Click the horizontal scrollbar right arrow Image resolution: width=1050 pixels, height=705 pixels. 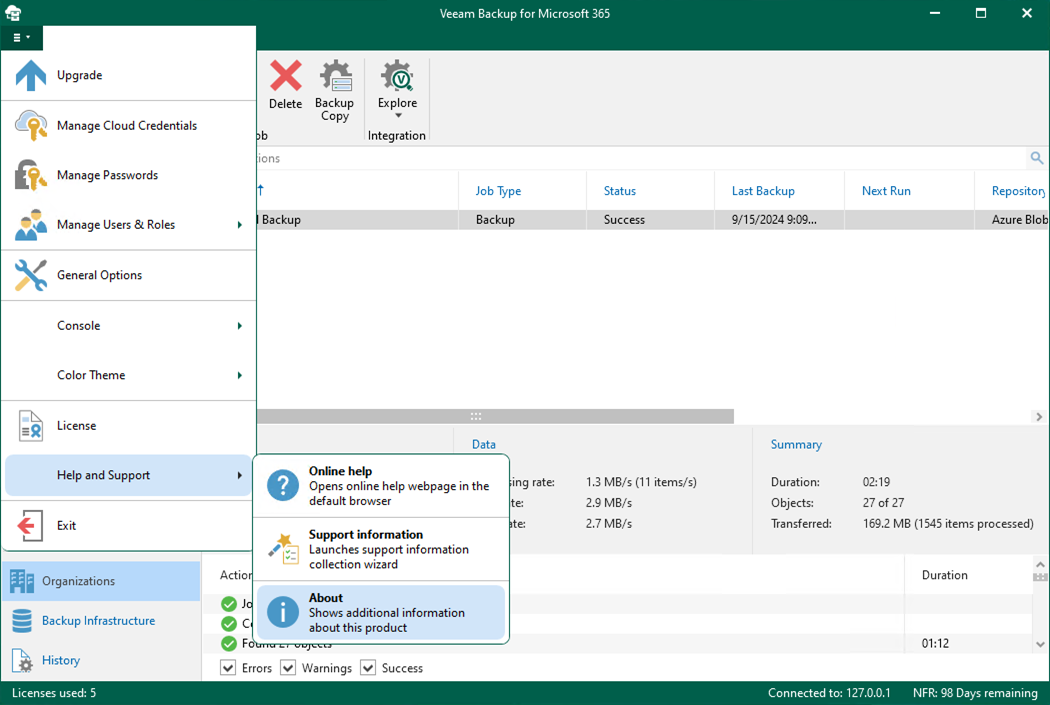pos(1039,416)
